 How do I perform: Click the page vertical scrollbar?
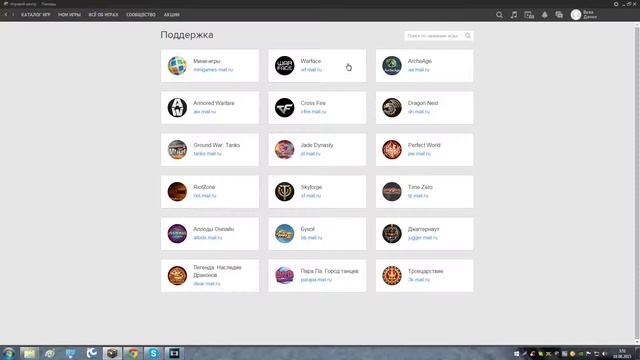click(x=637, y=182)
